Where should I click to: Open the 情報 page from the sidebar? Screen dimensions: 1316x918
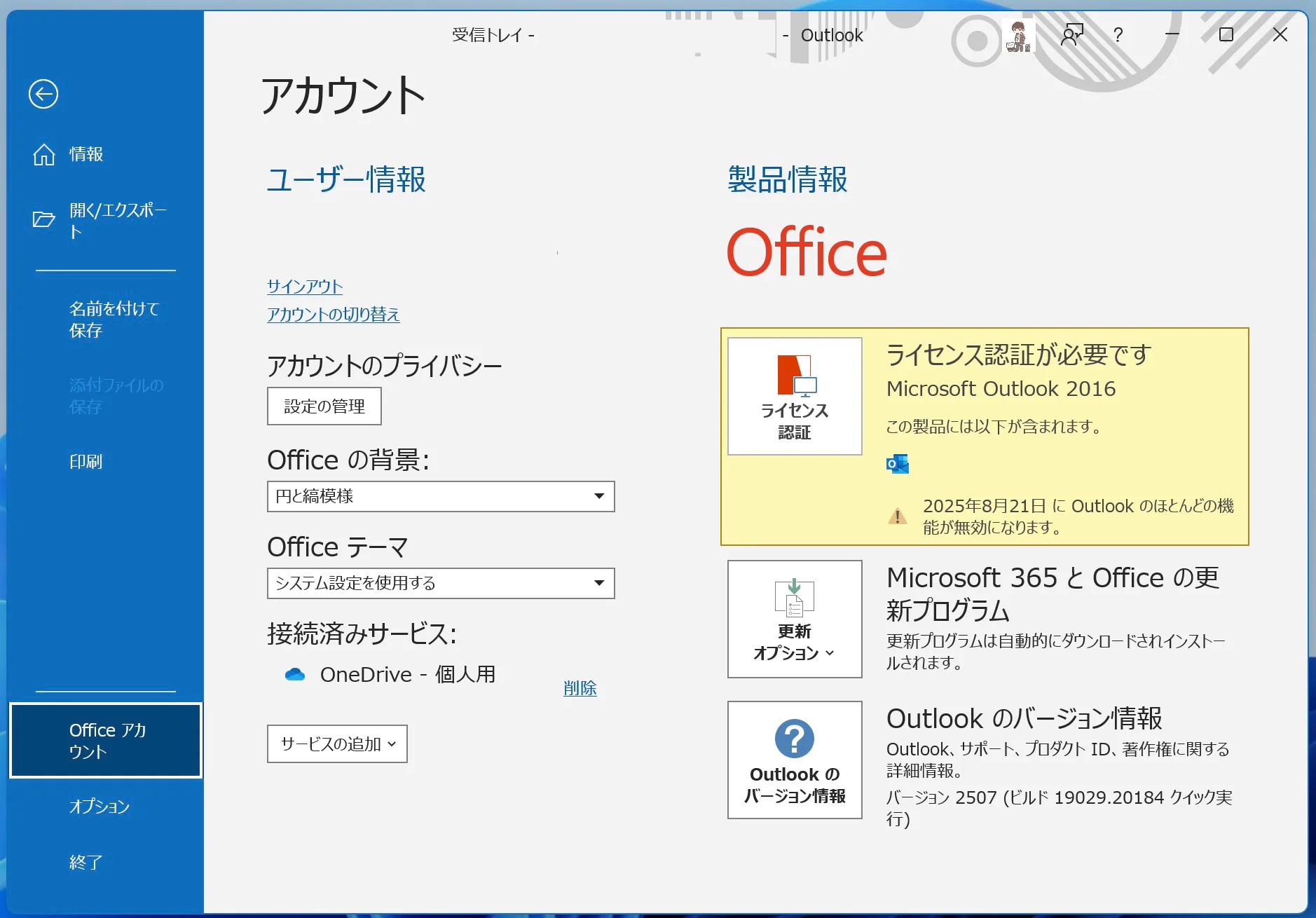(x=105, y=154)
